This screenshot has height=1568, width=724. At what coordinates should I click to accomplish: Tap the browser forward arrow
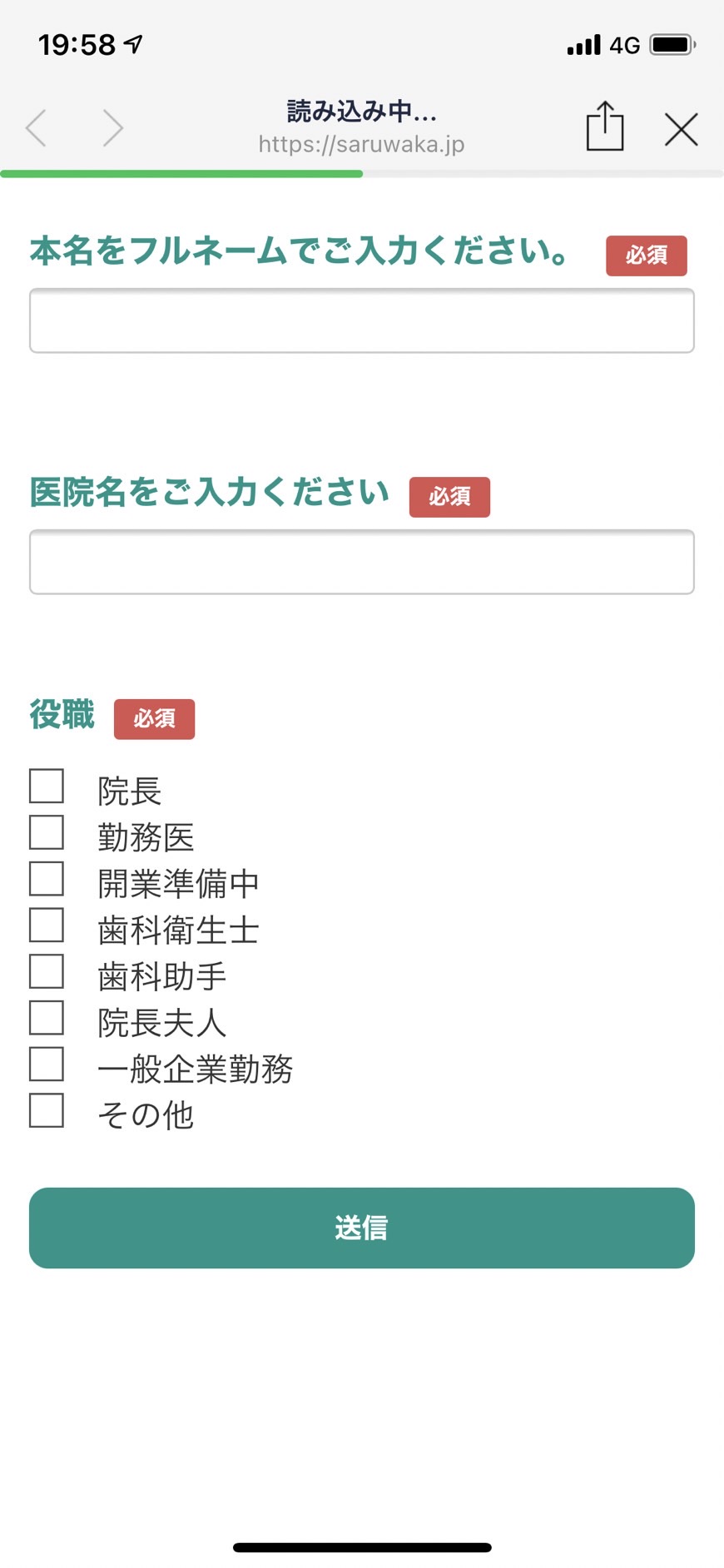(113, 128)
